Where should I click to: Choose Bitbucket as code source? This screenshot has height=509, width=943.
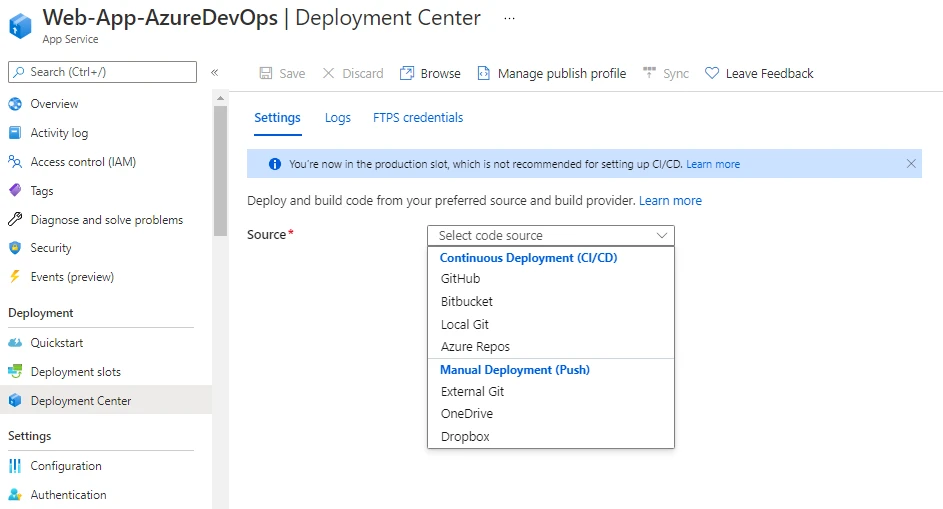pos(467,301)
